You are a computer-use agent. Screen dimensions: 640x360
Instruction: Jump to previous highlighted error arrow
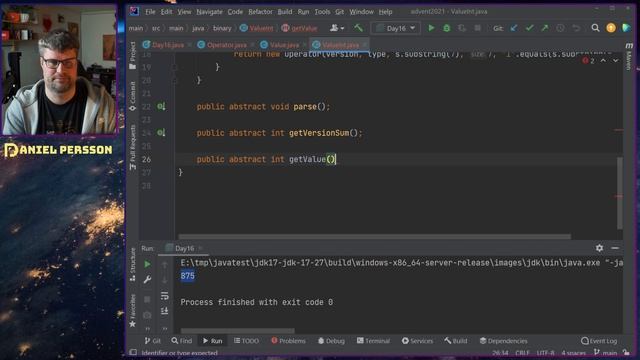(603, 61)
